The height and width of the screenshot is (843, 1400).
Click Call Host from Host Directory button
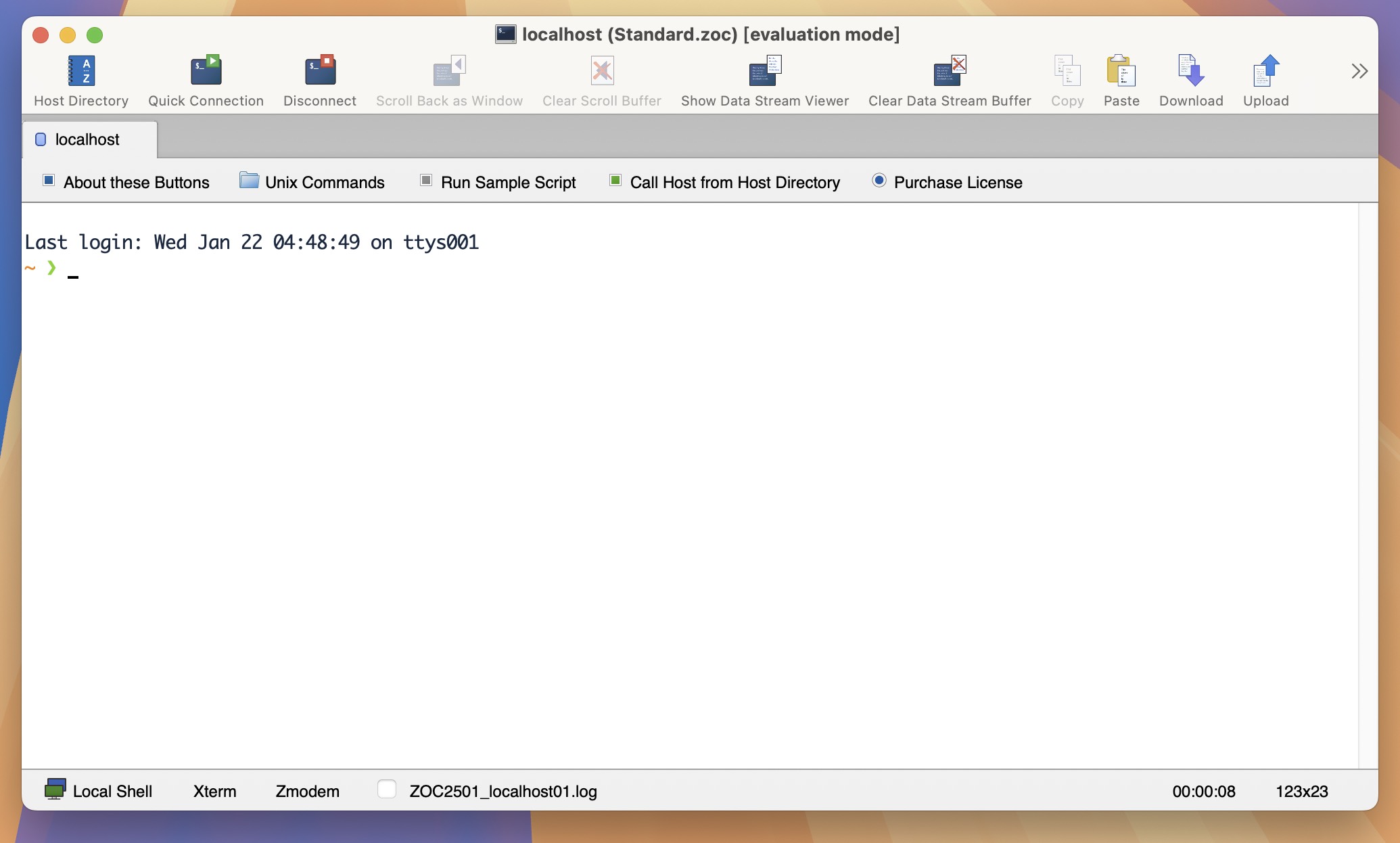(x=734, y=183)
